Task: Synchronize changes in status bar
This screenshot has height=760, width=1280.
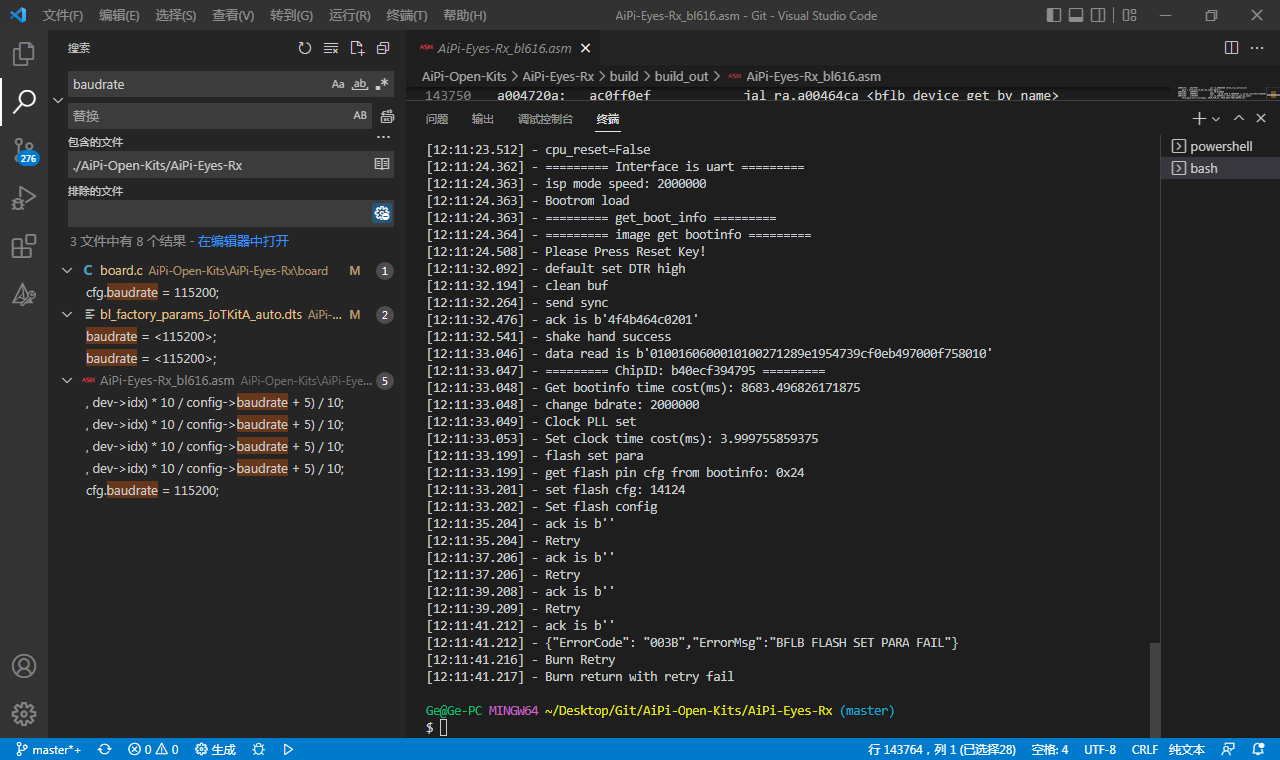Action: click(x=104, y=749)
